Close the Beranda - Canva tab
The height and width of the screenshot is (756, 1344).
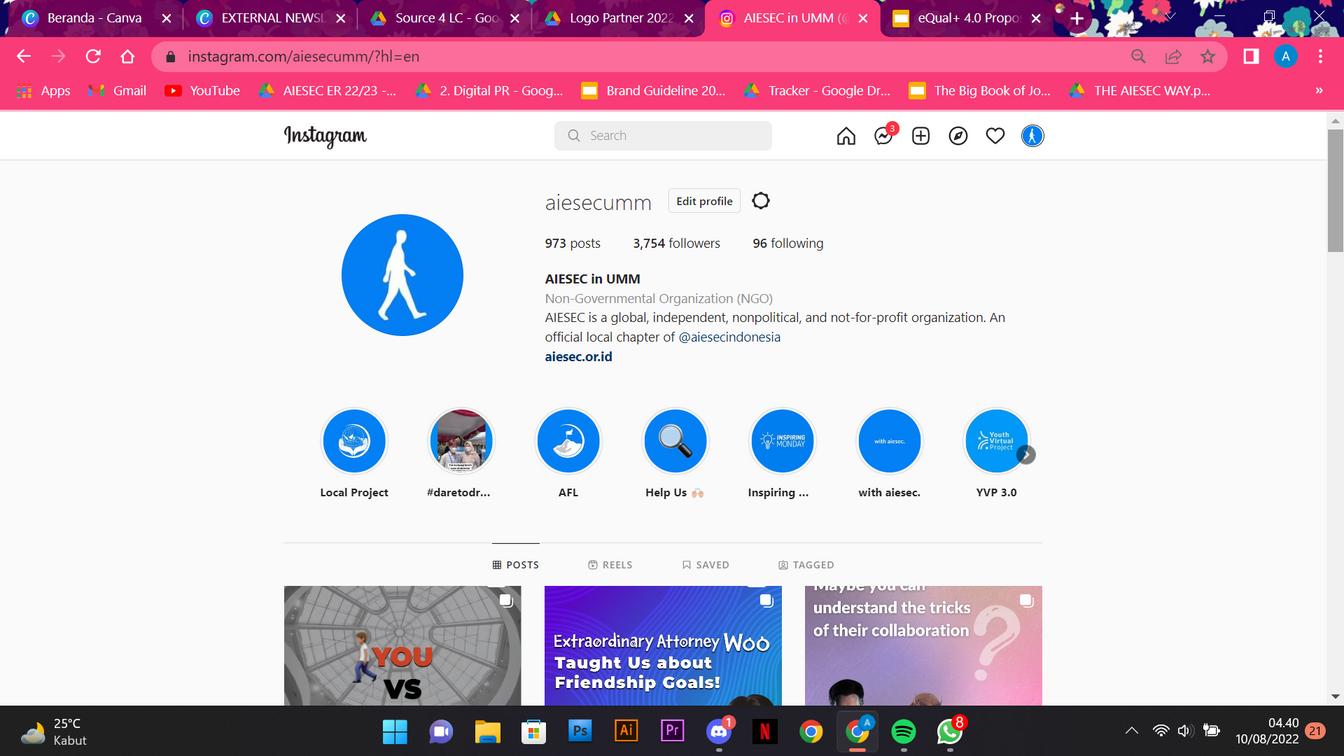pos(167,18)
